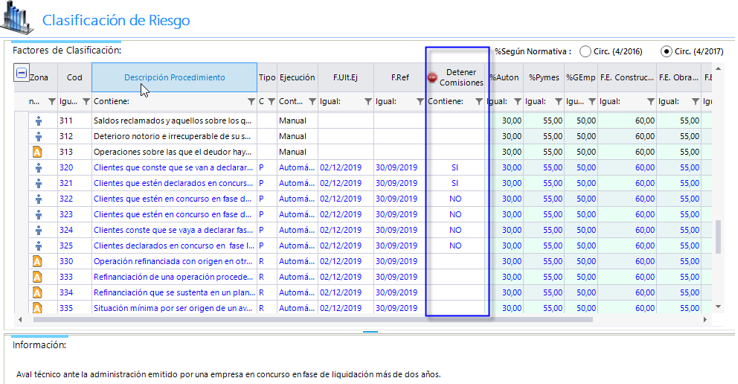The width and height of the screenshot is (738, 384).
Task: Click the F.Ref column header
Action: 400,77
